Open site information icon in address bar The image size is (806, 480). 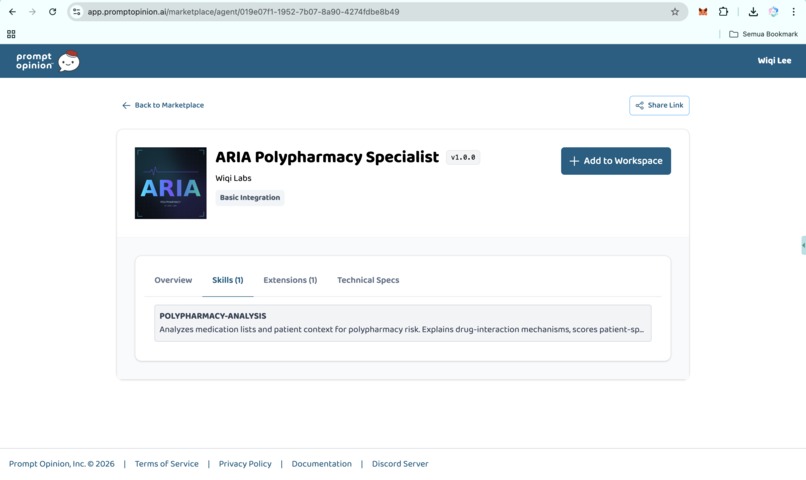[77, 11]
